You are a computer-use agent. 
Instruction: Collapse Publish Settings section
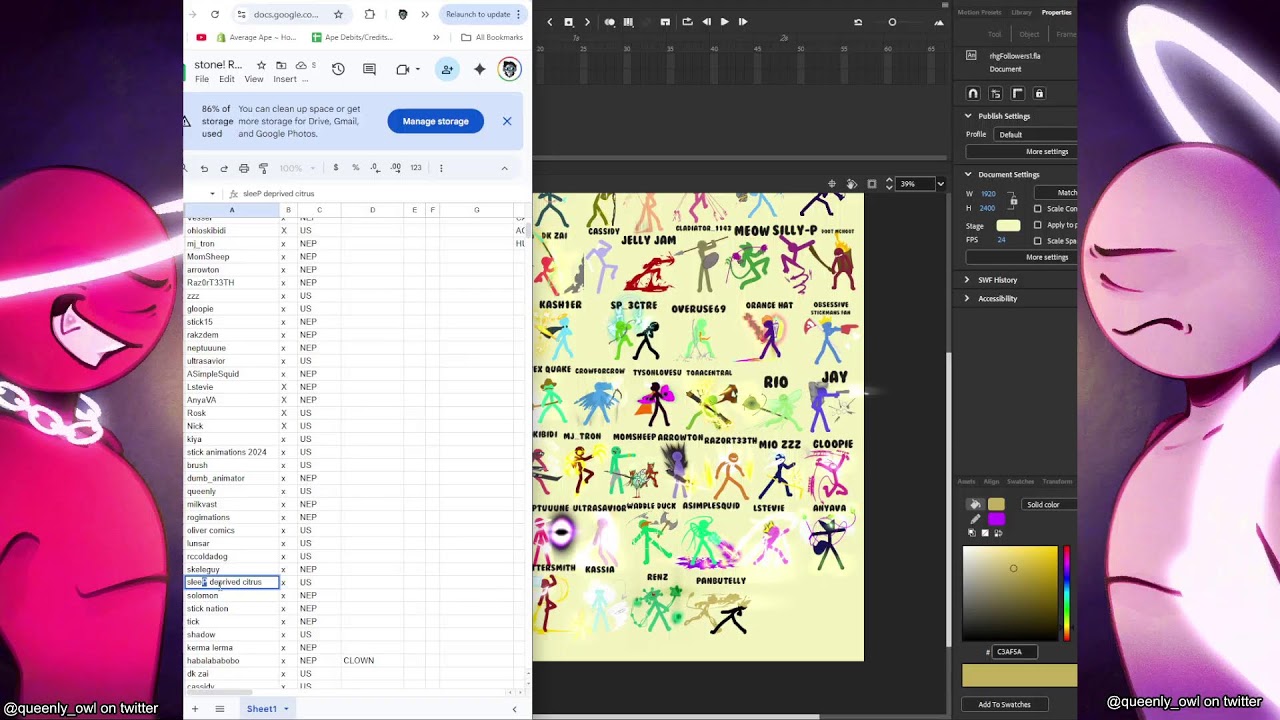[968, 116]
